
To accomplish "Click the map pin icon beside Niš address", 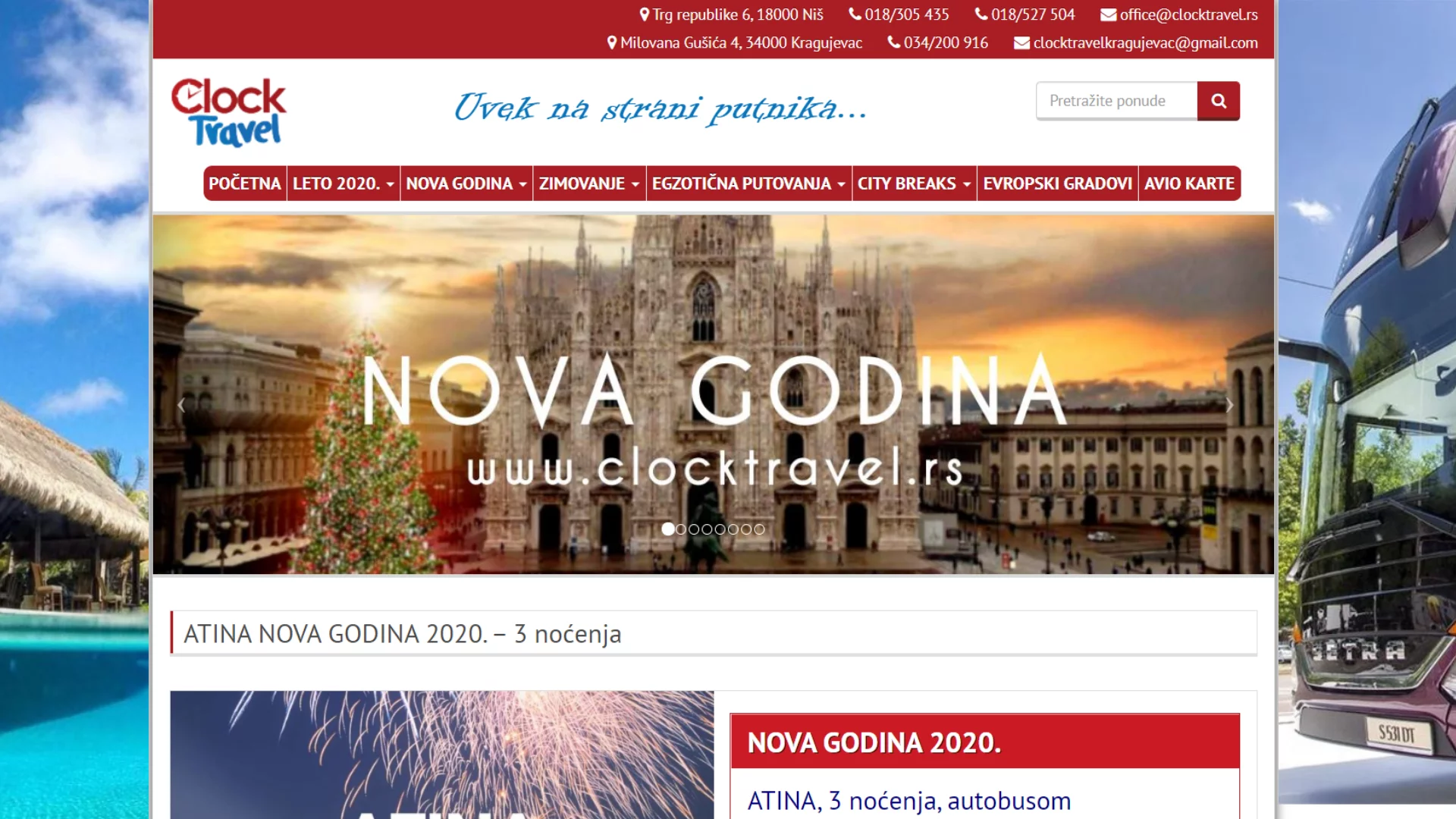I will pyautogui.click(x=644, y=14).
